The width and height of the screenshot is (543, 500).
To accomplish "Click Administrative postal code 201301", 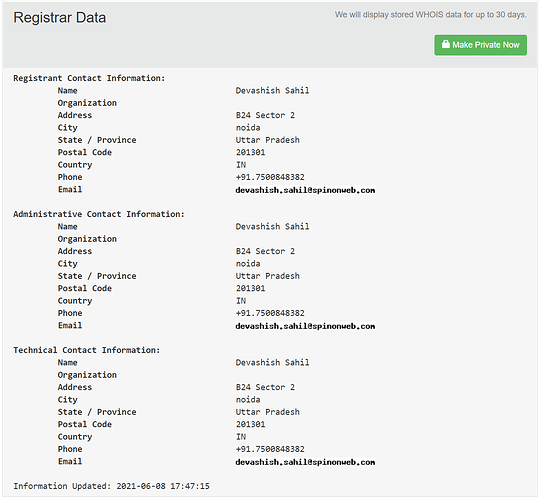I will click(x=250, y=288).
